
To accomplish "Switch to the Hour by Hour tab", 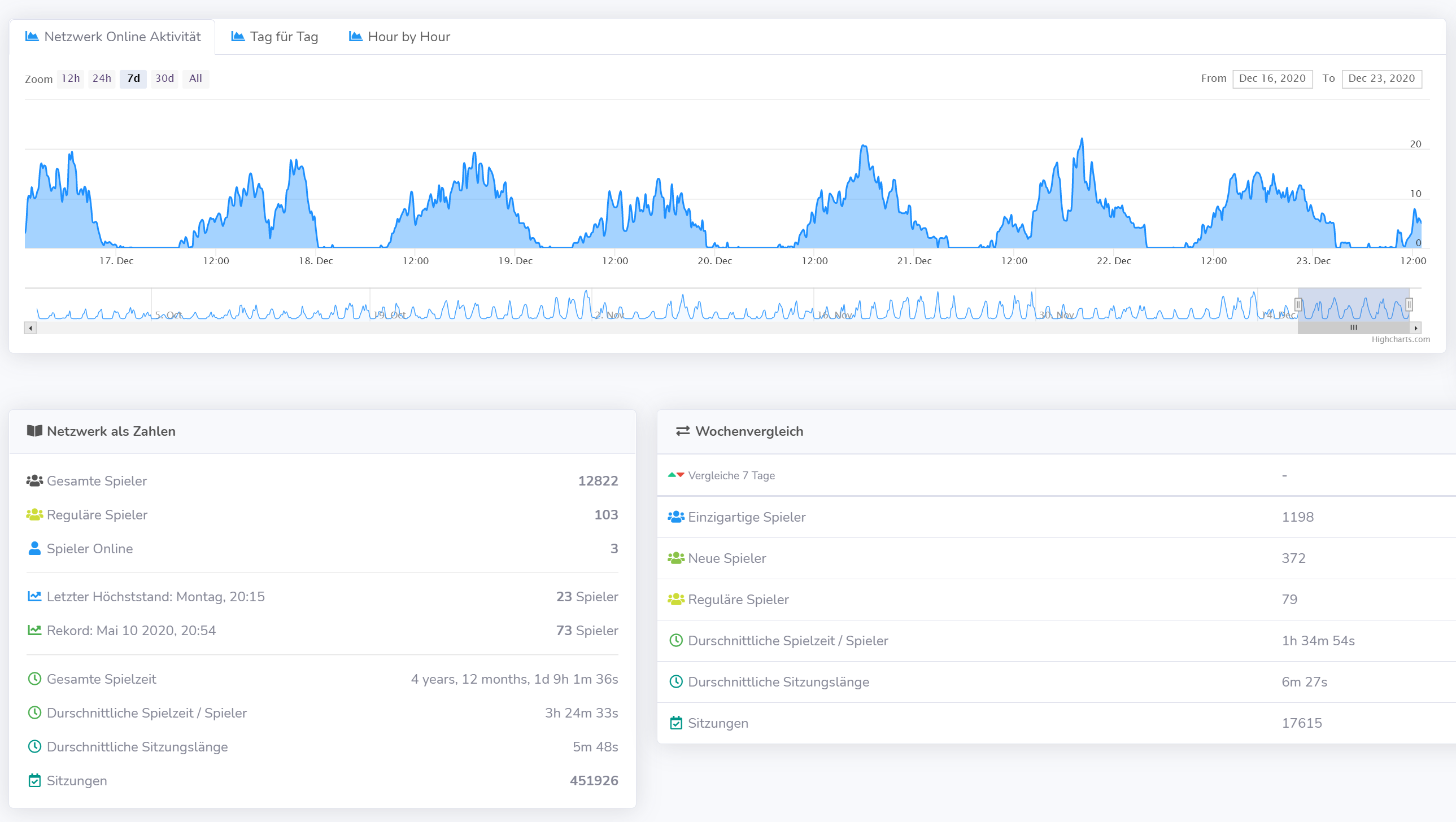I will click(x=399, y=36).
